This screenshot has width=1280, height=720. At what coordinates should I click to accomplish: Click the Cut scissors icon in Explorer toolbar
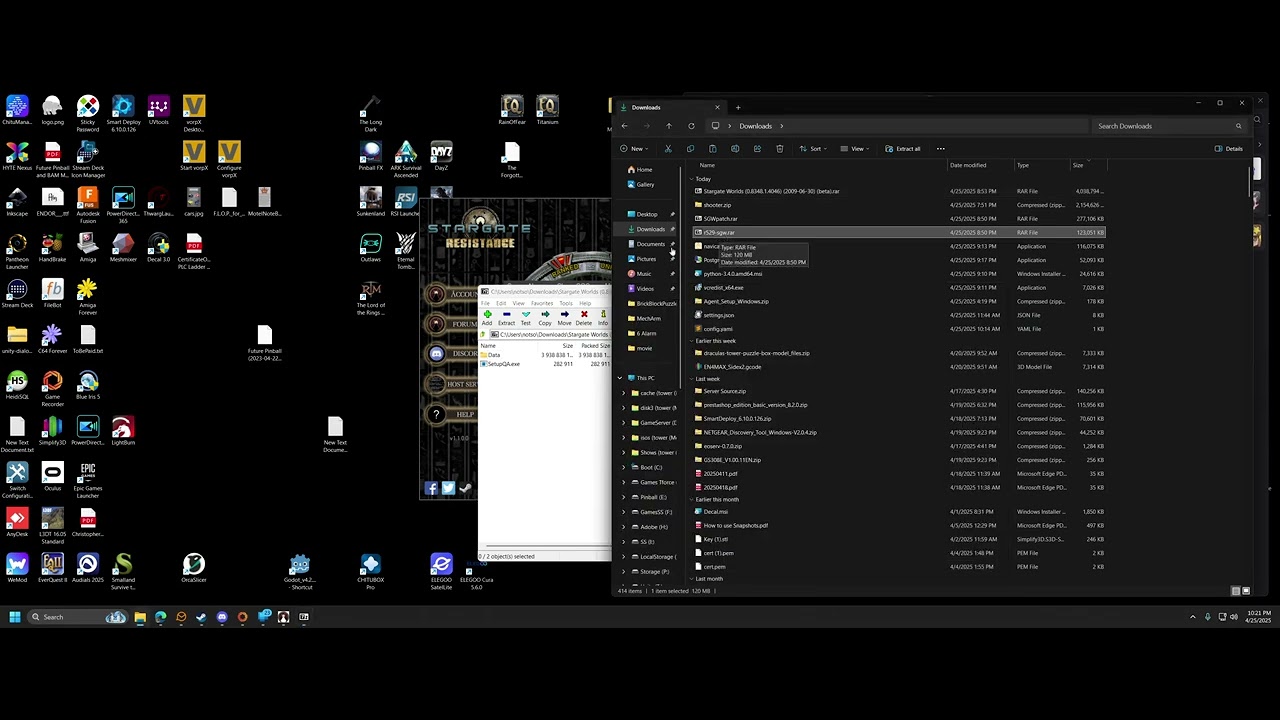(668, 149)
